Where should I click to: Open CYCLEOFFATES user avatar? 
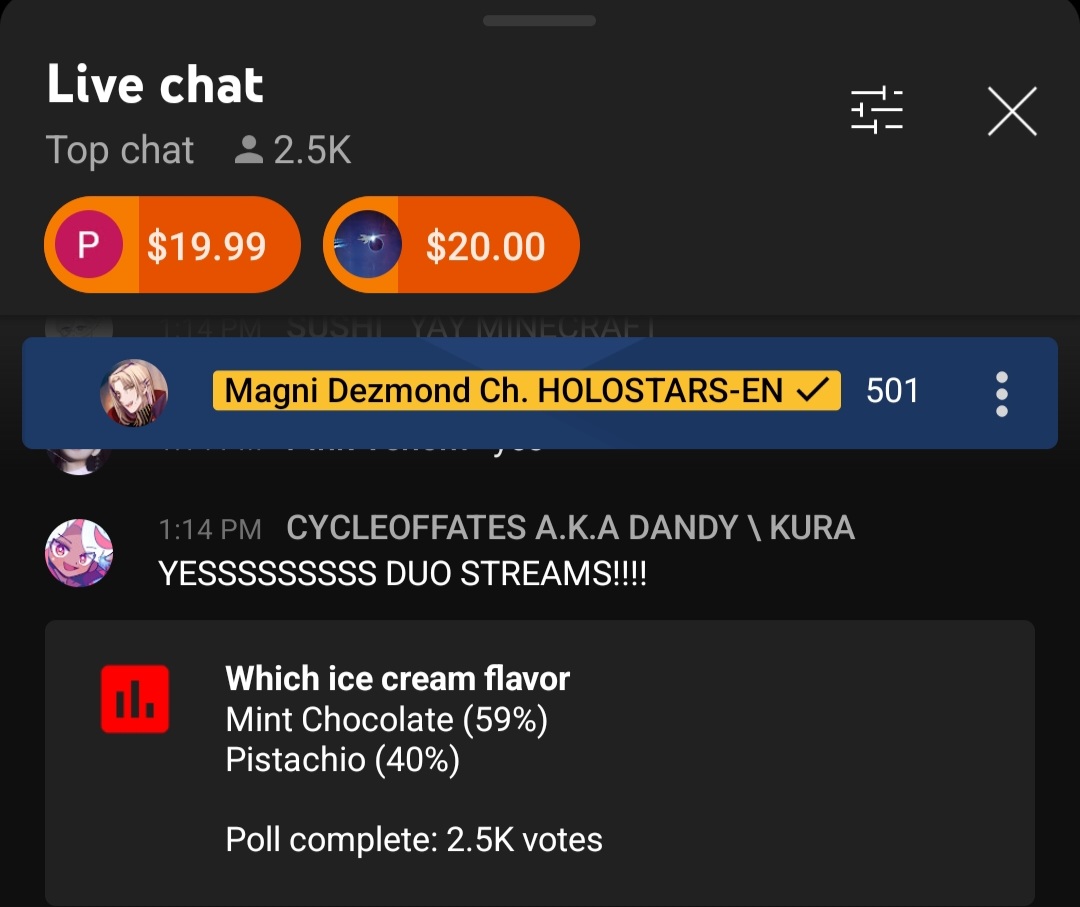pos(79,553)
